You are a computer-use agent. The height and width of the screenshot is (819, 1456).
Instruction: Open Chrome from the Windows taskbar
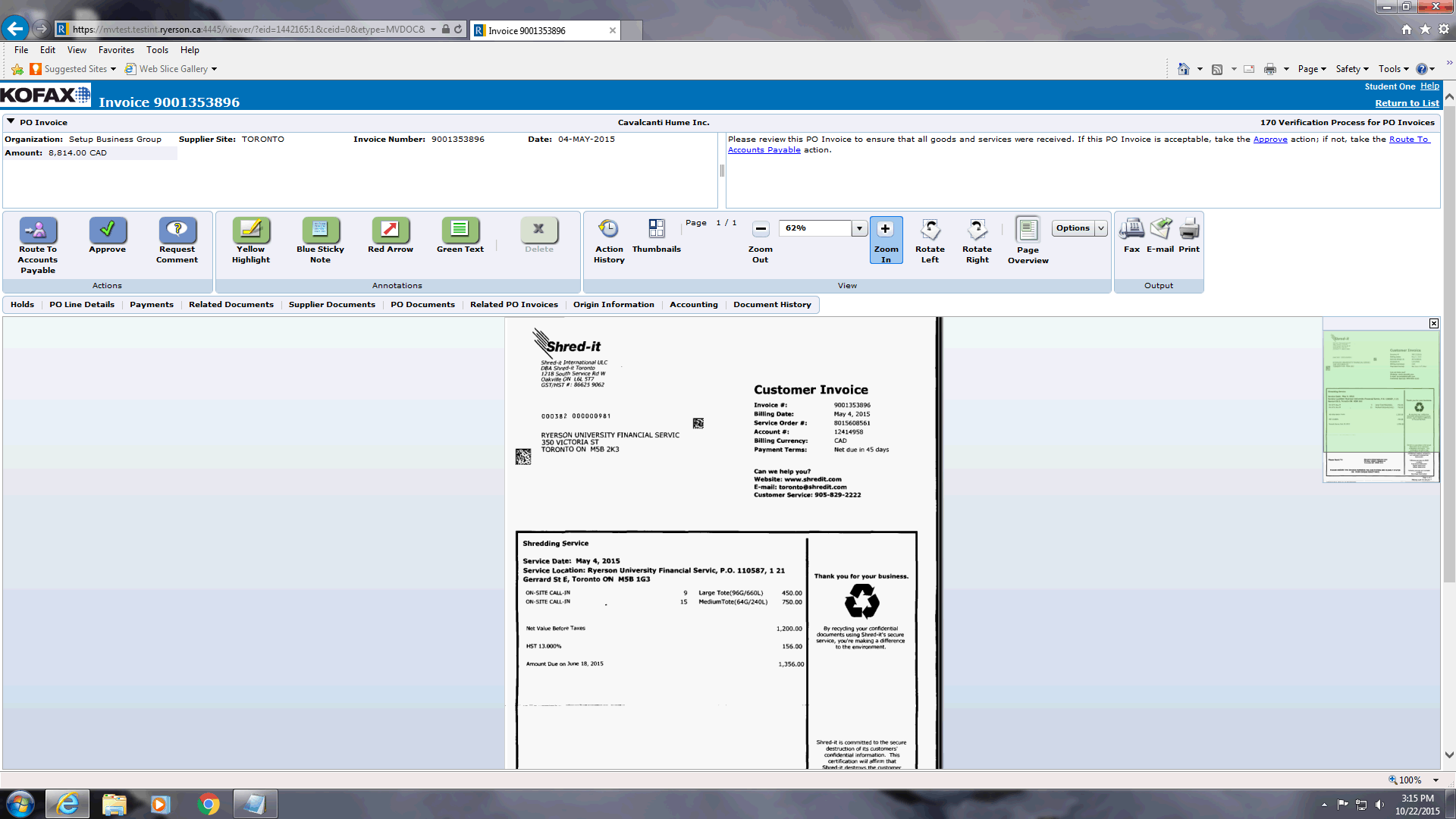click(x=208, y=804)
